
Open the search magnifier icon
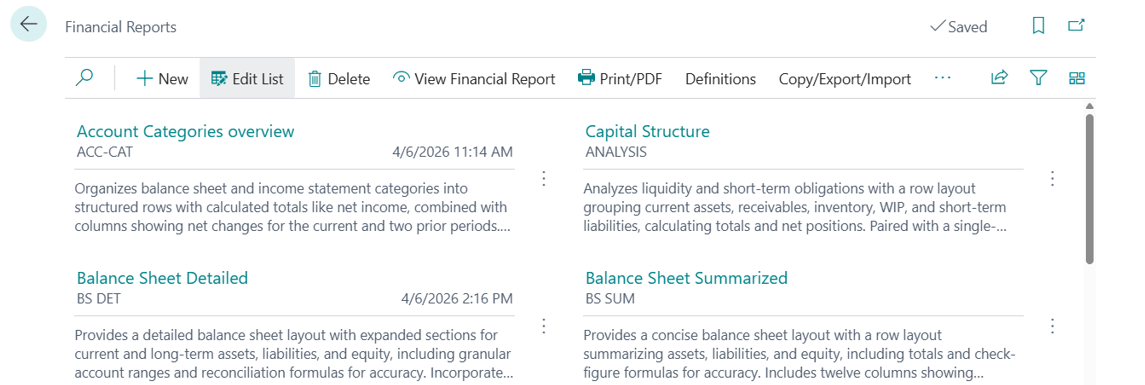(85, 78)
